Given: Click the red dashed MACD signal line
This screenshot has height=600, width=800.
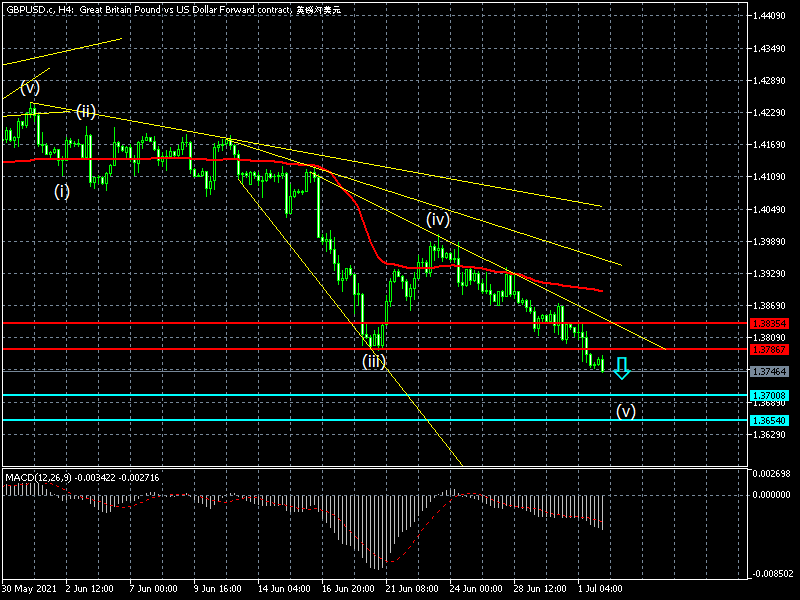Looking at the screenshot, I should [419, 533].
